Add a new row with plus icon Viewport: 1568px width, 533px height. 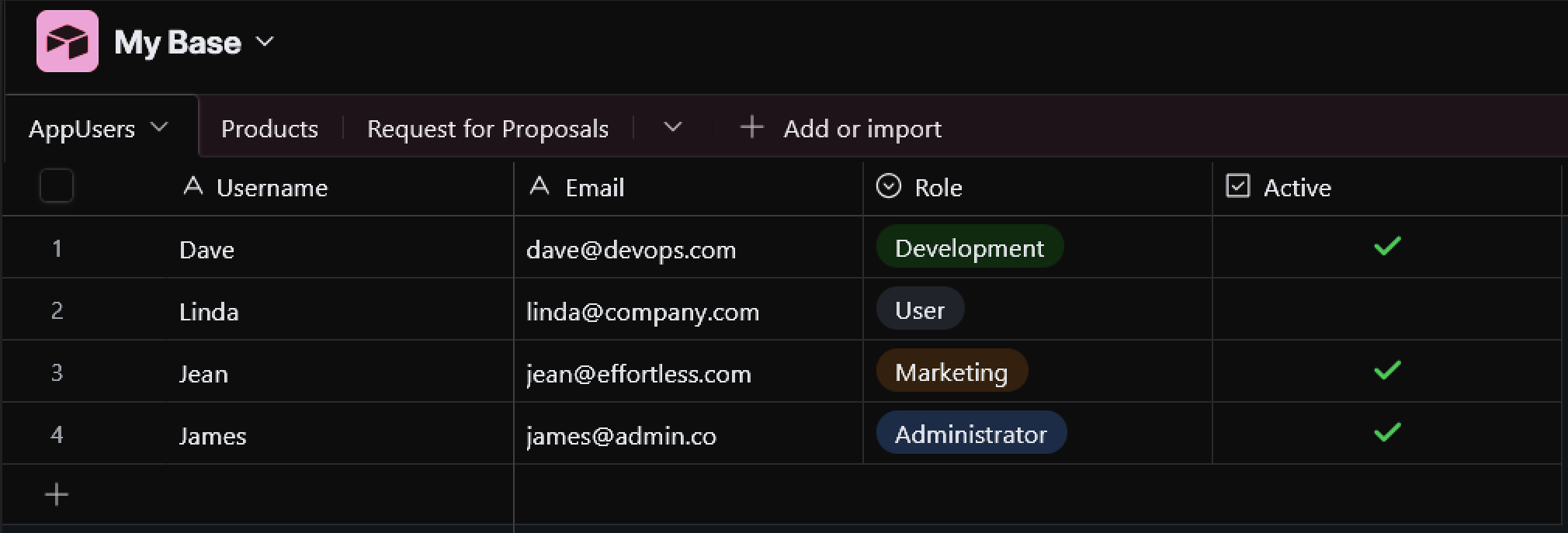pos(57,494)
